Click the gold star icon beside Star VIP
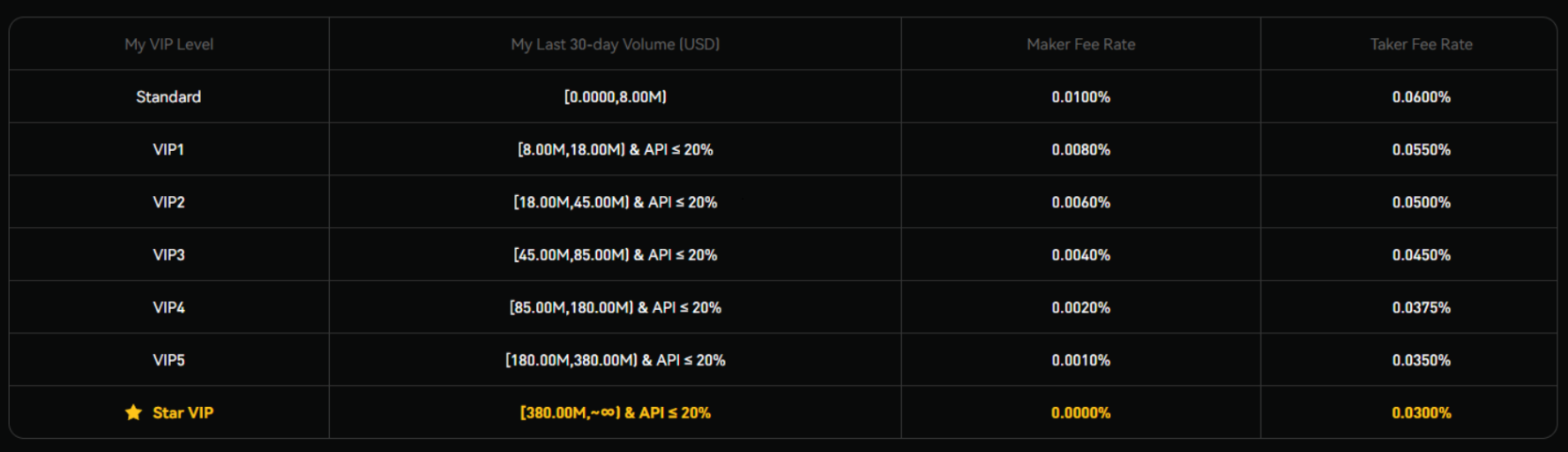The height and width of the screenshot is (452, 1568). (x=133, y=412)
